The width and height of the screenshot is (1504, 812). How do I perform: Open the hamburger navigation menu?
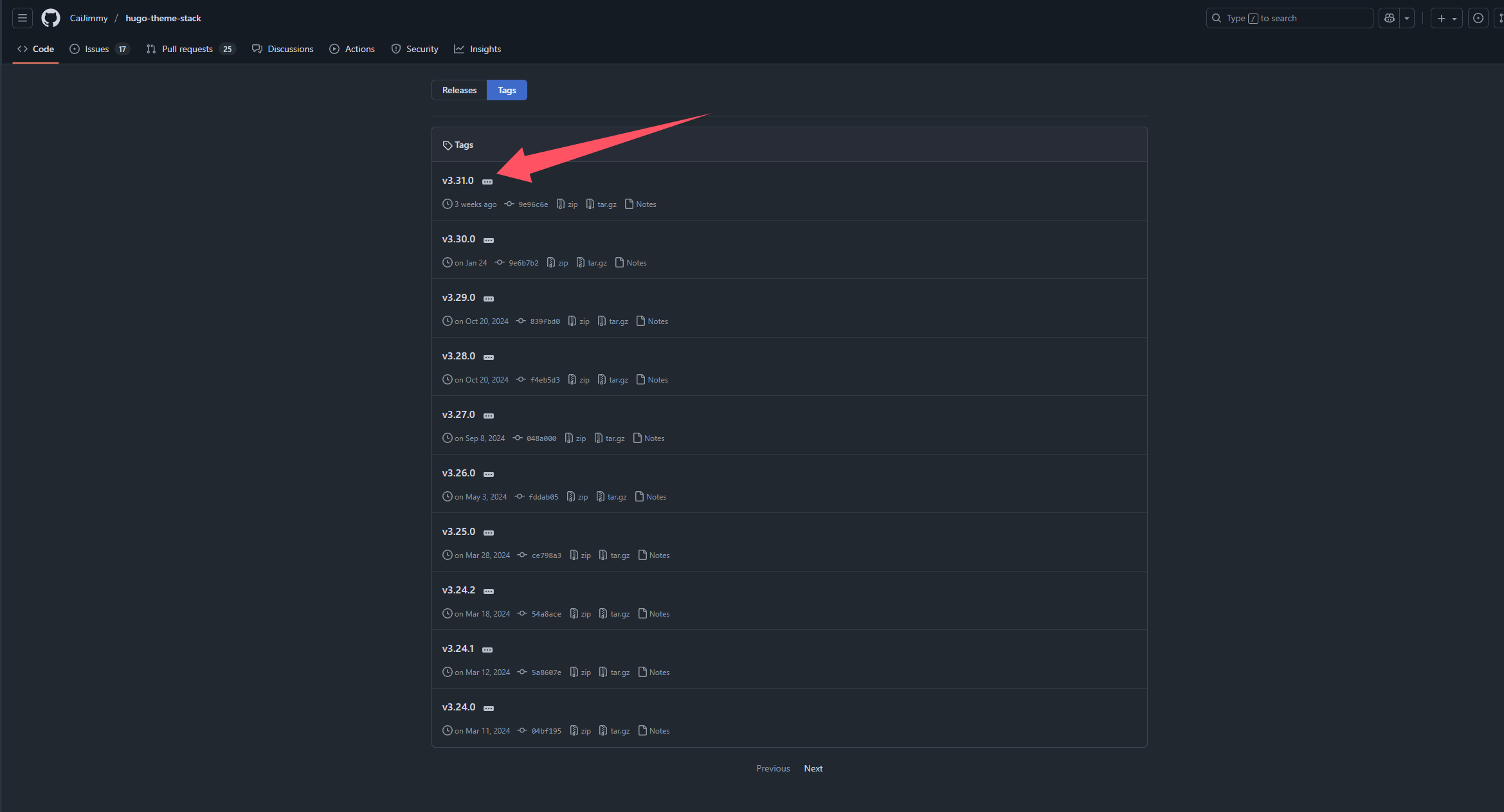click(x=23, y=18)
